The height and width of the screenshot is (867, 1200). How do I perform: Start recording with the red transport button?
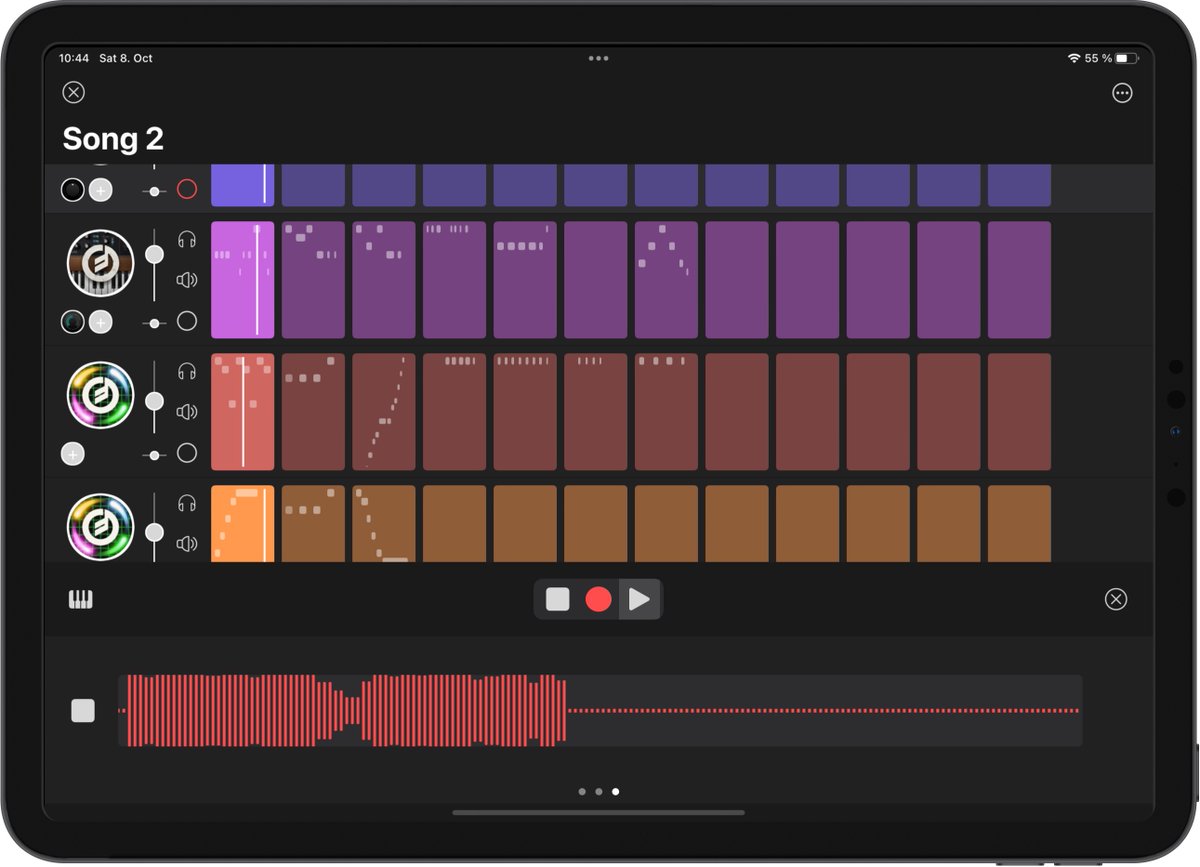pyautogui.click(x=598, y=599)
